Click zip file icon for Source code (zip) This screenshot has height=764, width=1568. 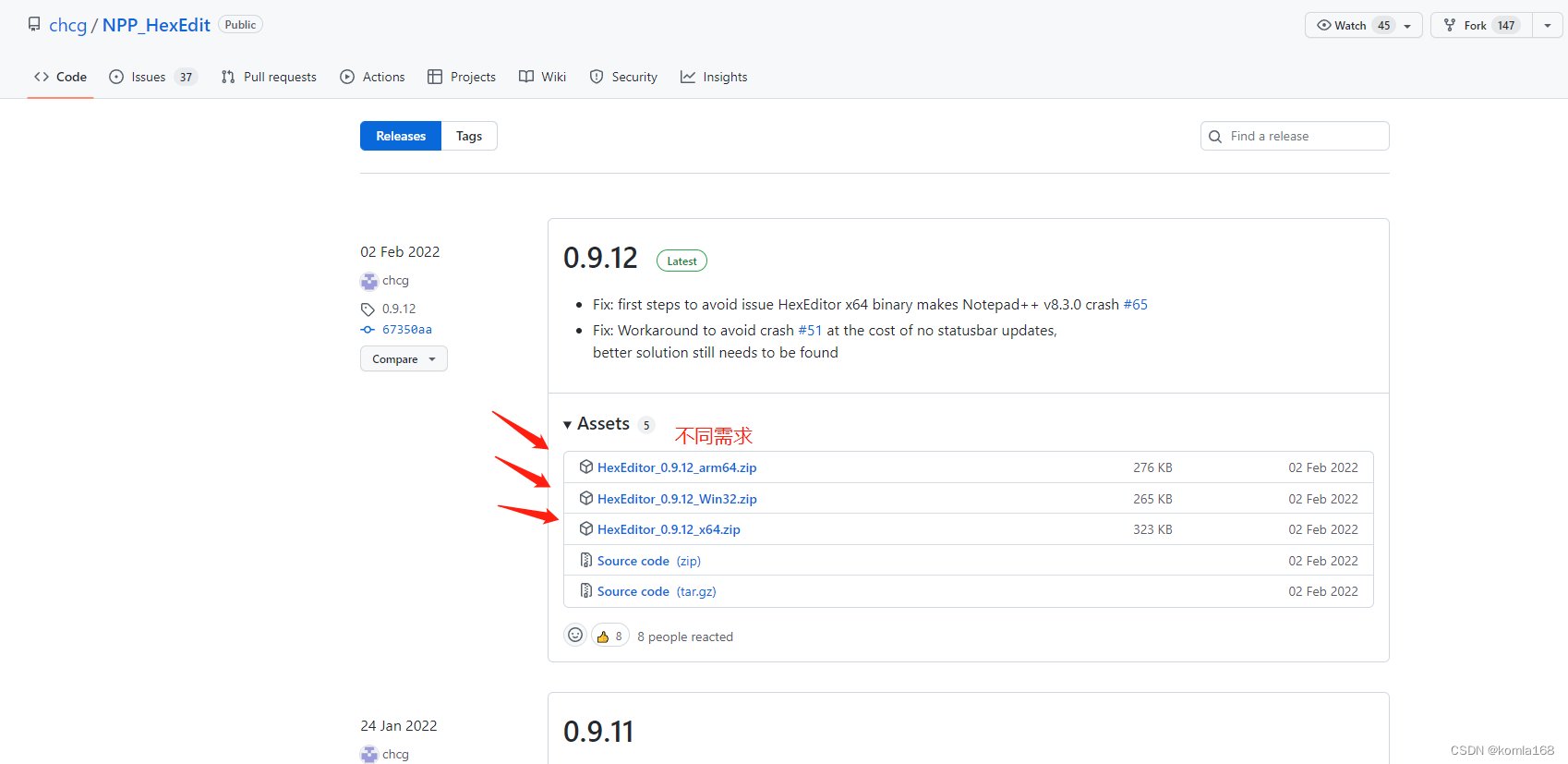pos(586,561)
